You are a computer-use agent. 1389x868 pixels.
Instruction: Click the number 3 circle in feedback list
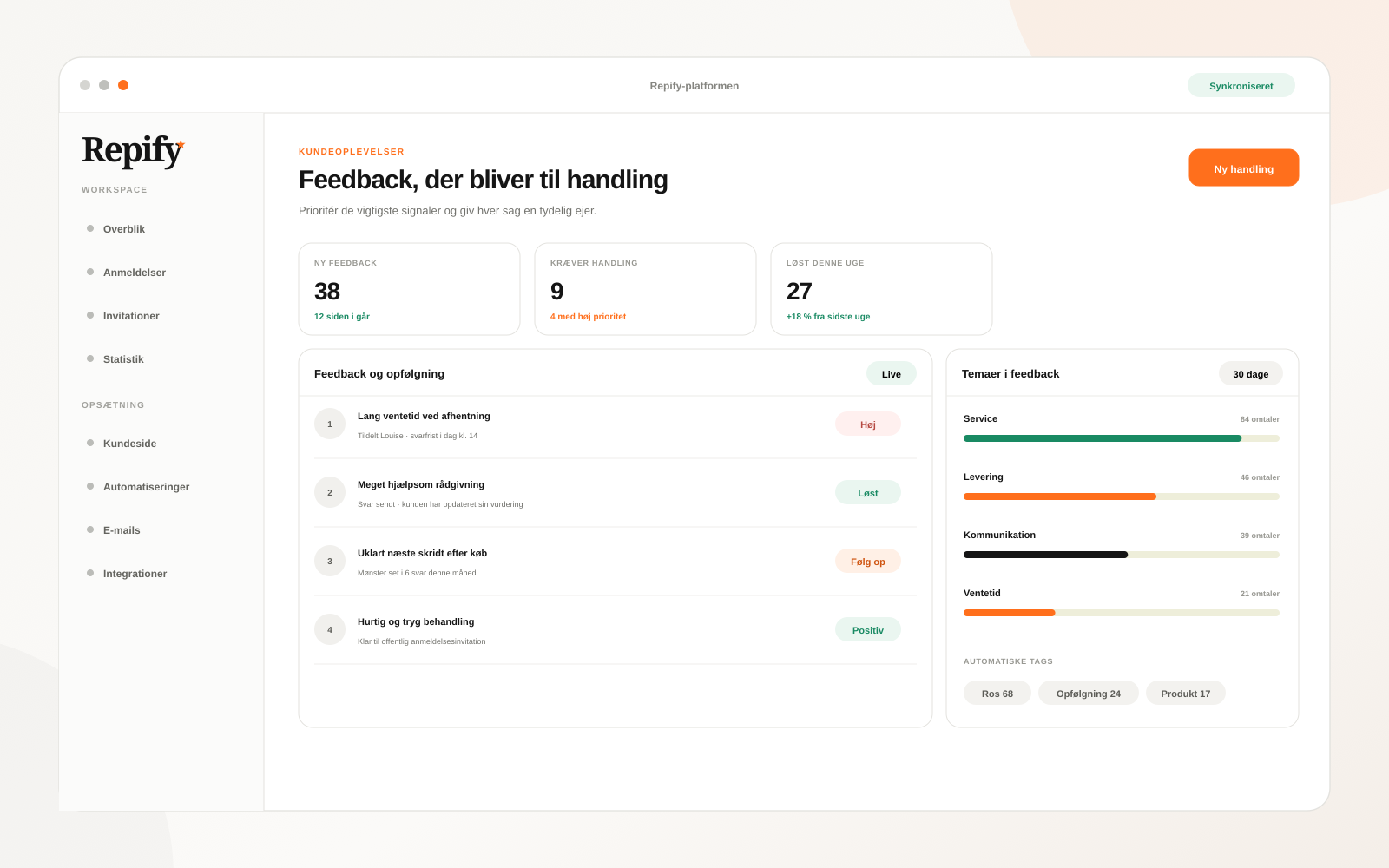(x=330, y=561)
